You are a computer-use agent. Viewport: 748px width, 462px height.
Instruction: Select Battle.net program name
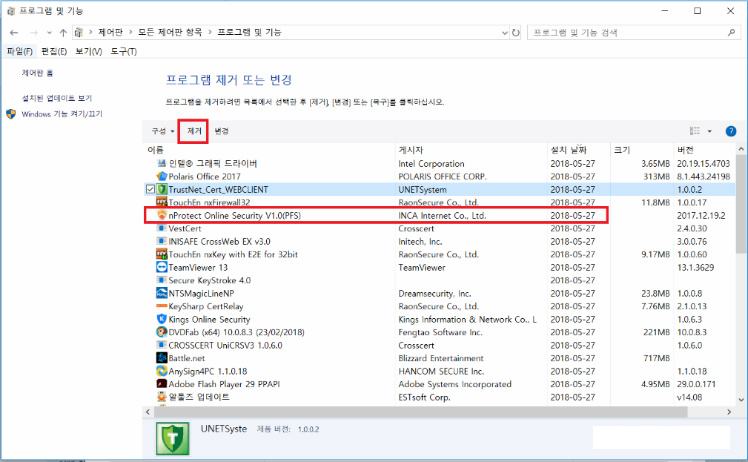point(187,358)
